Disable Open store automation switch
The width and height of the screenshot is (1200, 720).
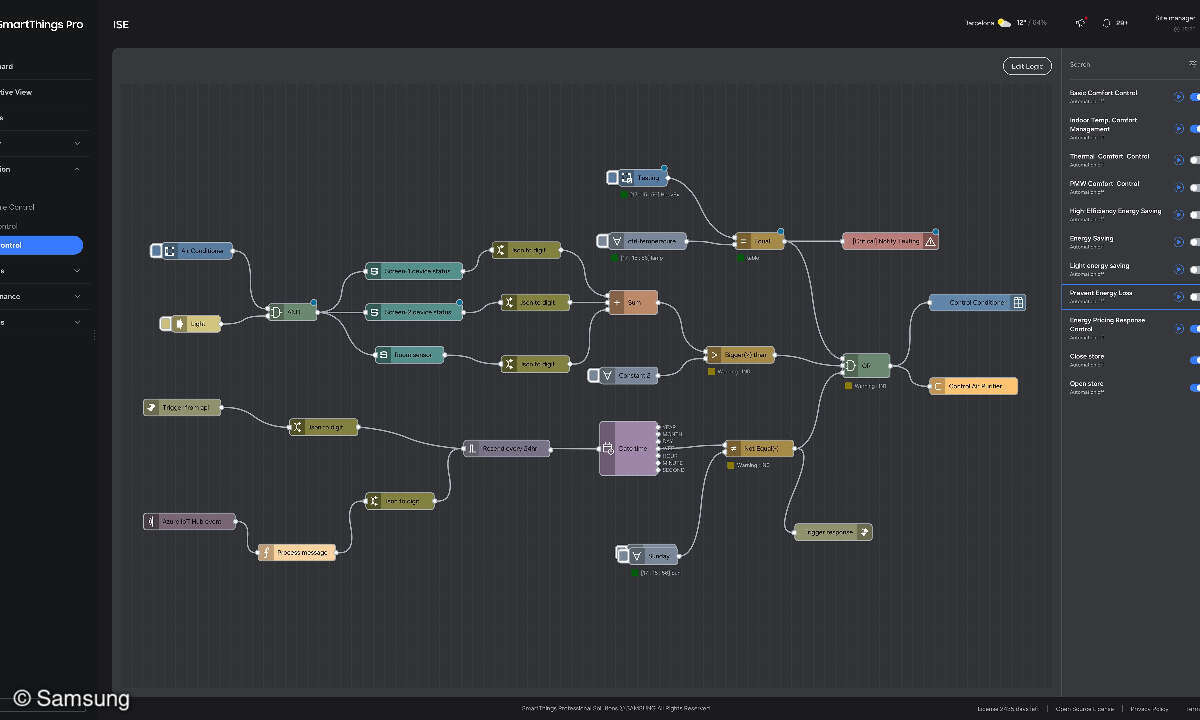[1194, 387]
